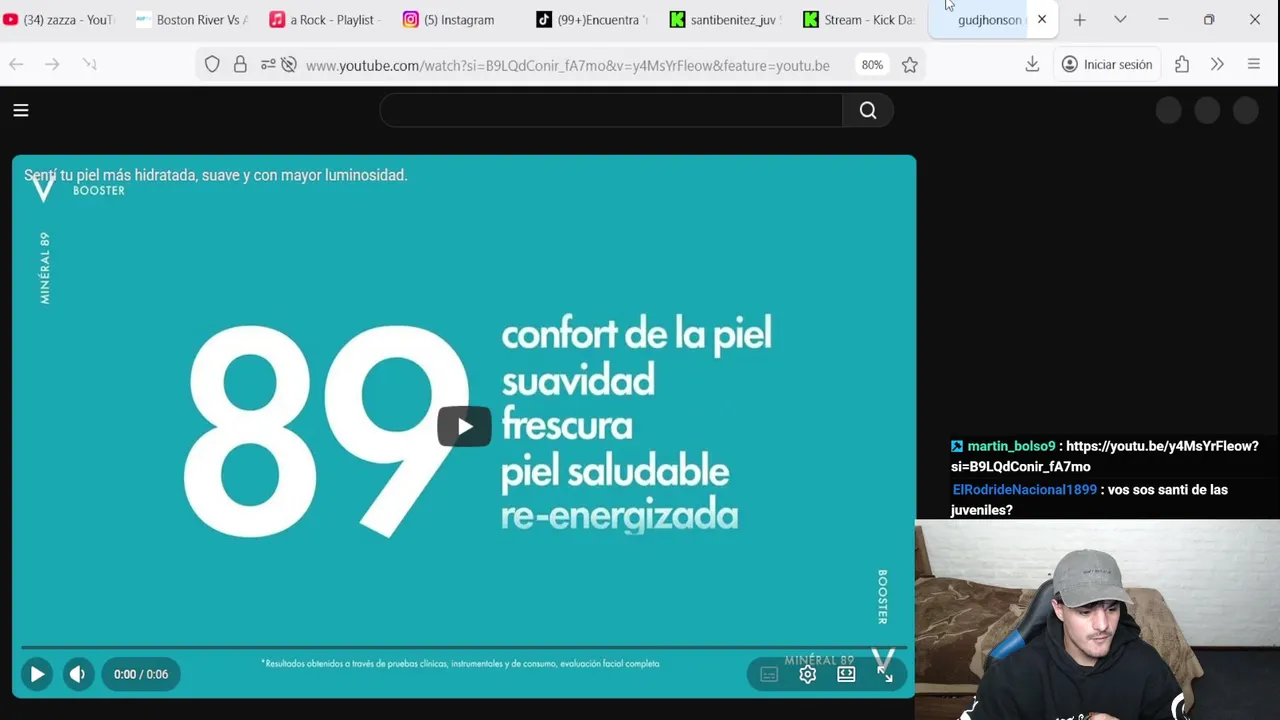Open the site permissions icon in address bar
This screenshot has width=1280, height=720.
point(268,64)
